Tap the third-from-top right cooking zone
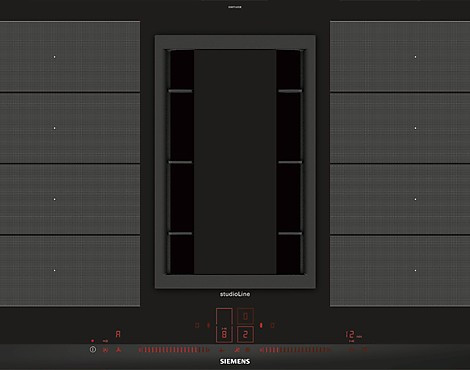The height and width of the screenshot is (370, 470). click(x=400, y=199)
